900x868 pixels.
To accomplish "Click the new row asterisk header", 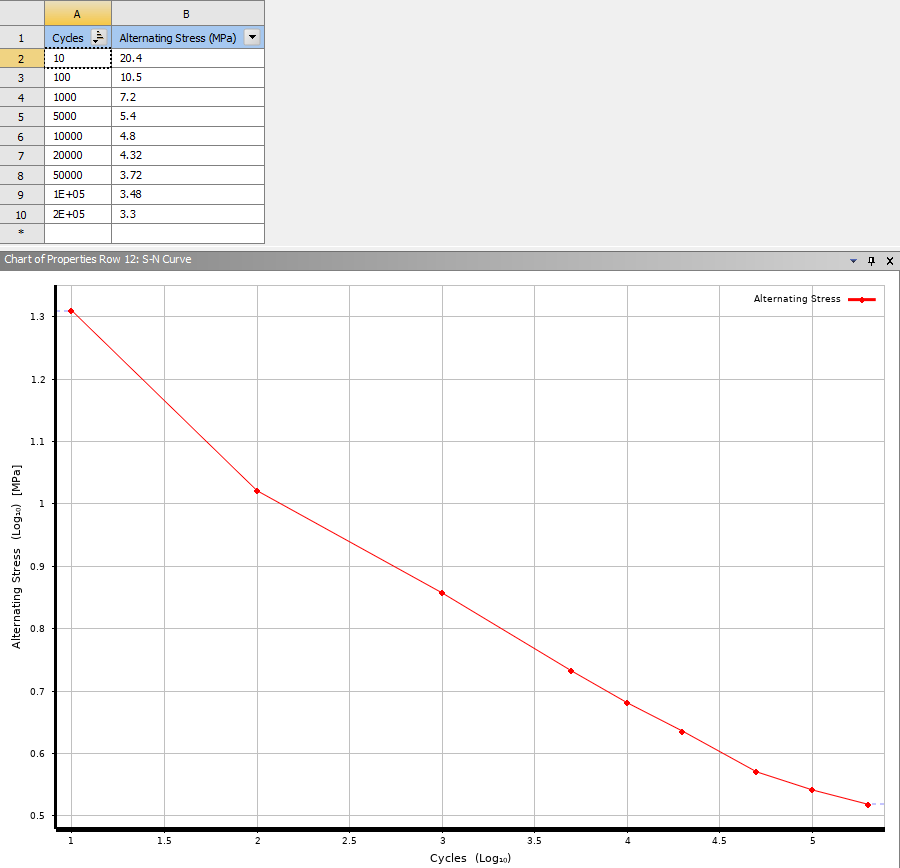I will pos(21,233).
